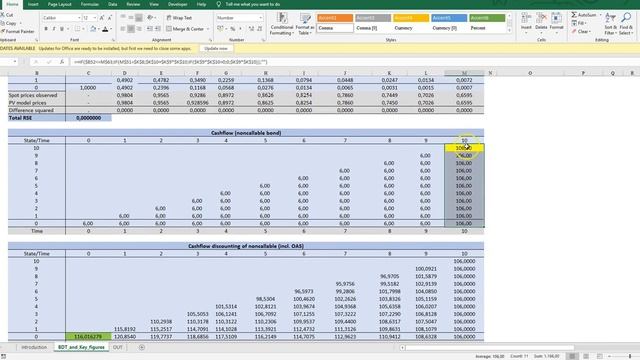This screenshot has width=640, height=360.
Task: Click the decrease decimal icon
Action: (x=260, y=29)
